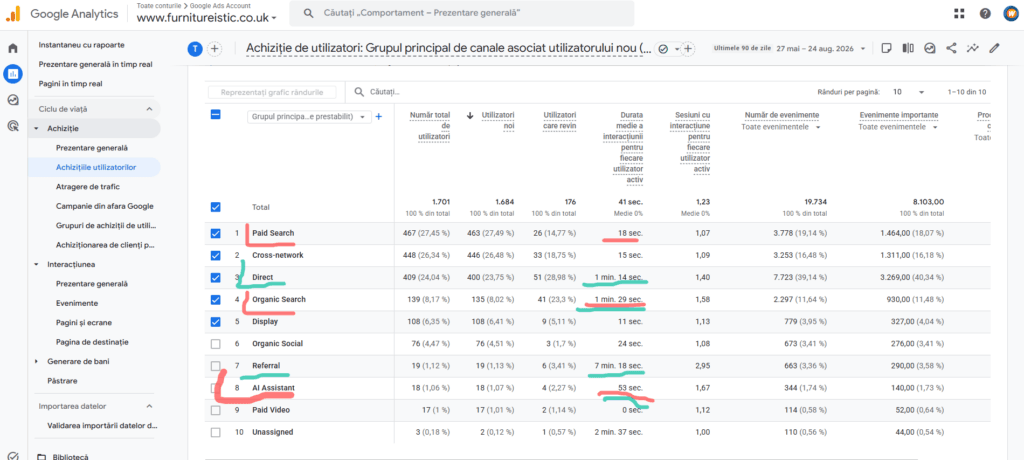
Task: Open Pagina de destinație report
Action: 92,342
